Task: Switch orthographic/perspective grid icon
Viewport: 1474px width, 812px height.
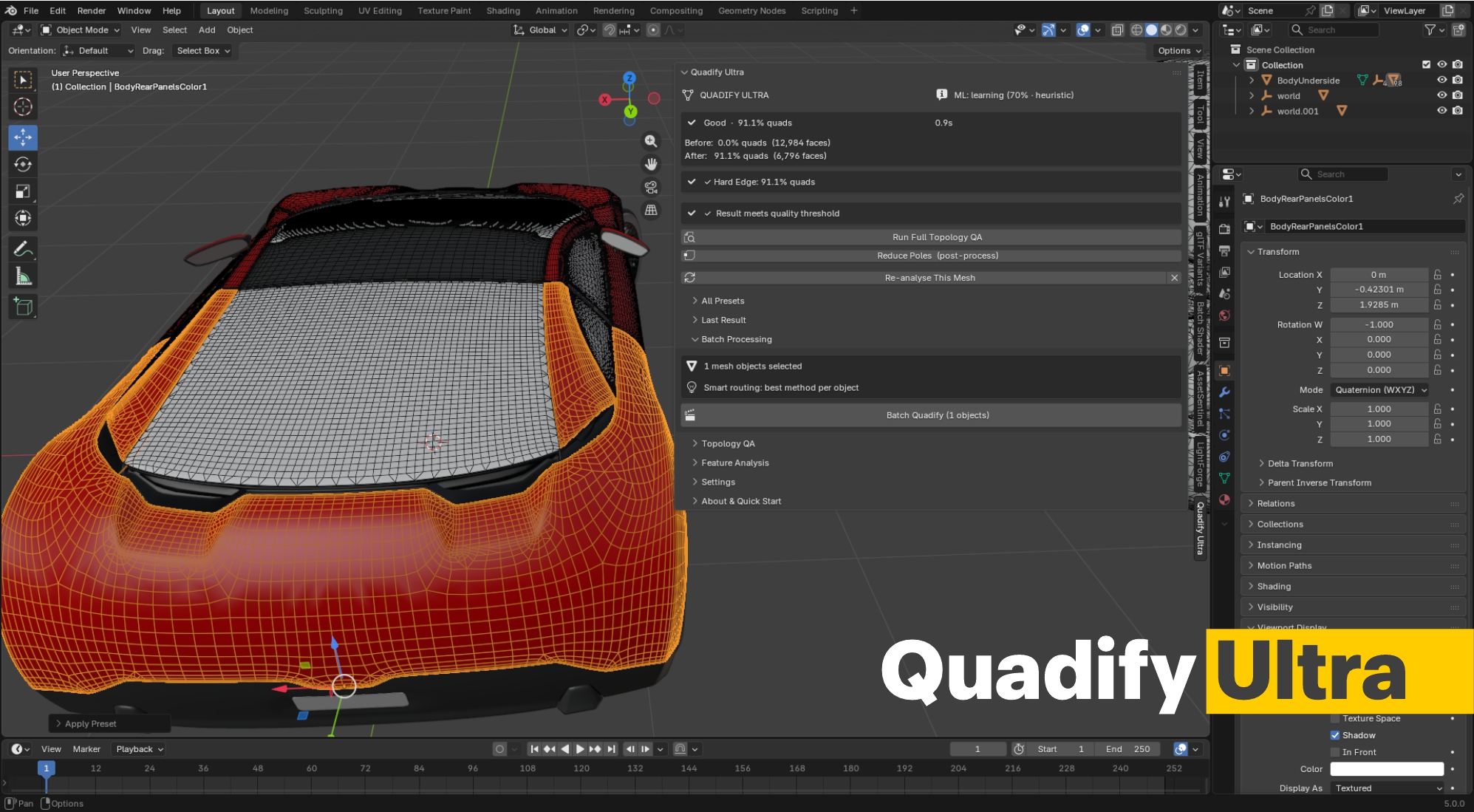Action: click(x=650, y=210)
